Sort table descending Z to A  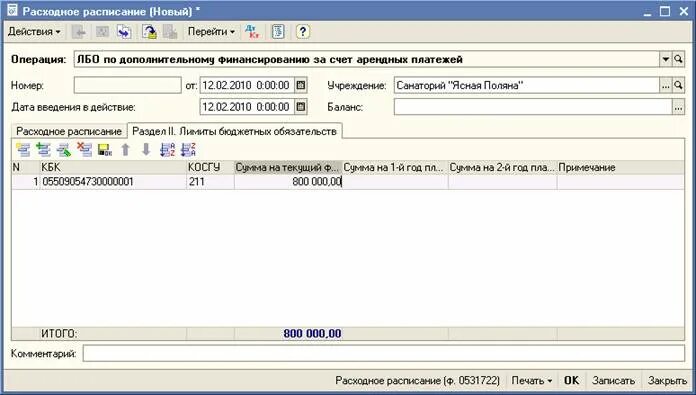click(188, 150)
